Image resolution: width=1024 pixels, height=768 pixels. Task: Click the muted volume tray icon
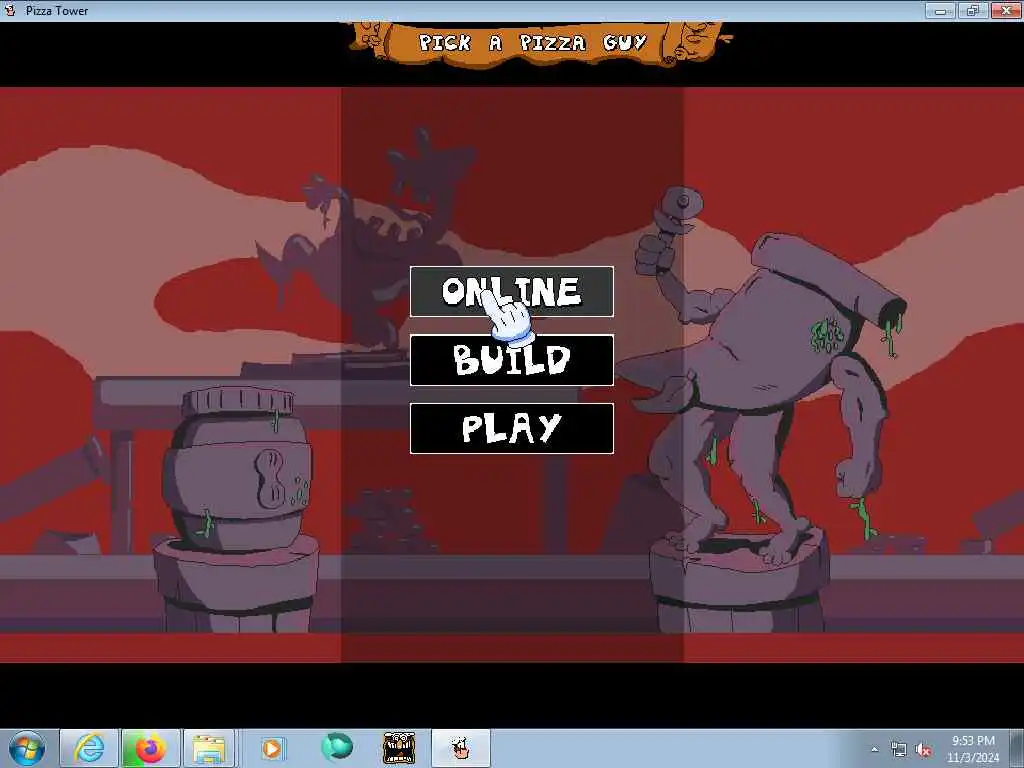tap(923, 750)
